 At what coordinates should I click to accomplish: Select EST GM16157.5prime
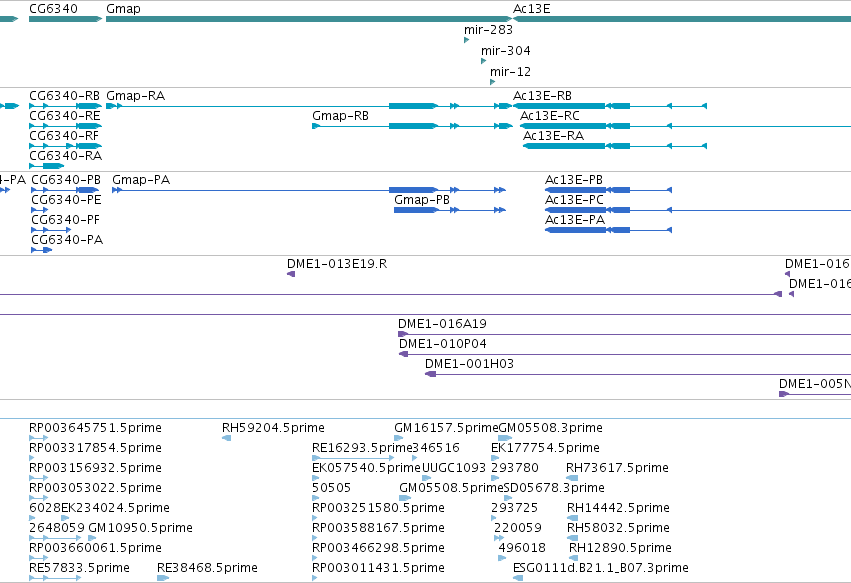click(x=446, y=428)
